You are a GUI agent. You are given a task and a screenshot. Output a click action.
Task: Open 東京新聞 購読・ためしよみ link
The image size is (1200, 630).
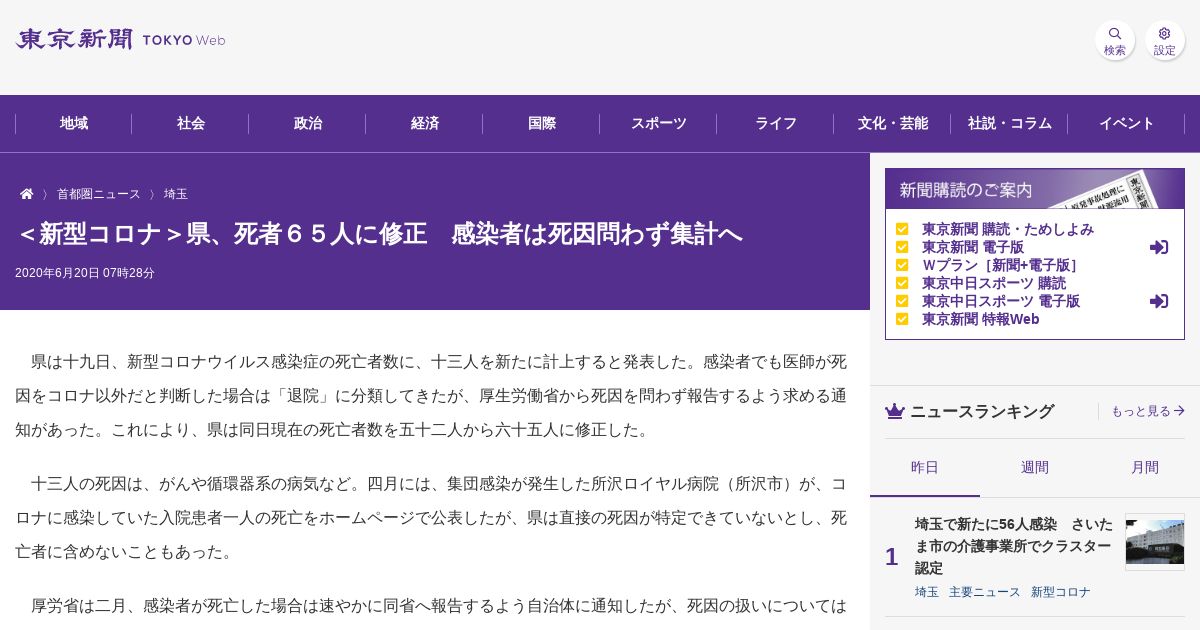[1008, 229]
